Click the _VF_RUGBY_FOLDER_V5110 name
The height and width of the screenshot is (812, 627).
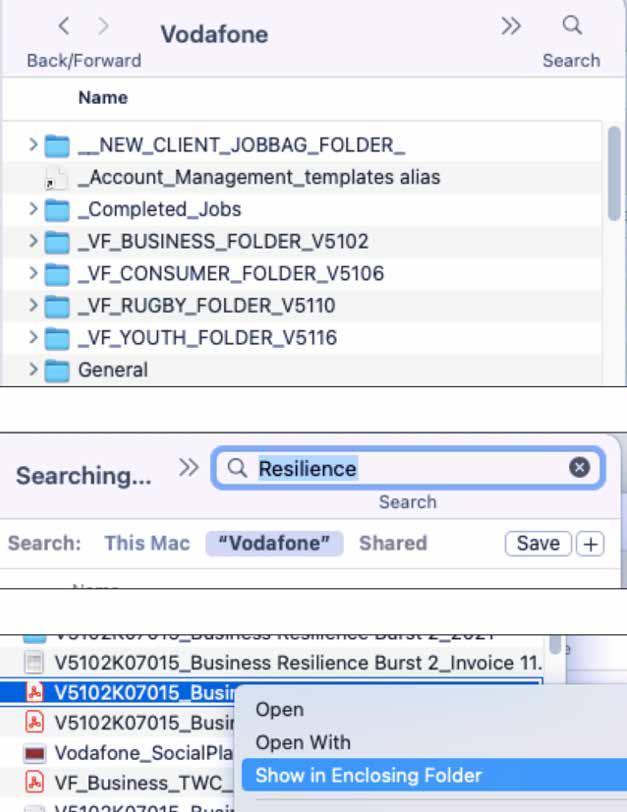207,306
